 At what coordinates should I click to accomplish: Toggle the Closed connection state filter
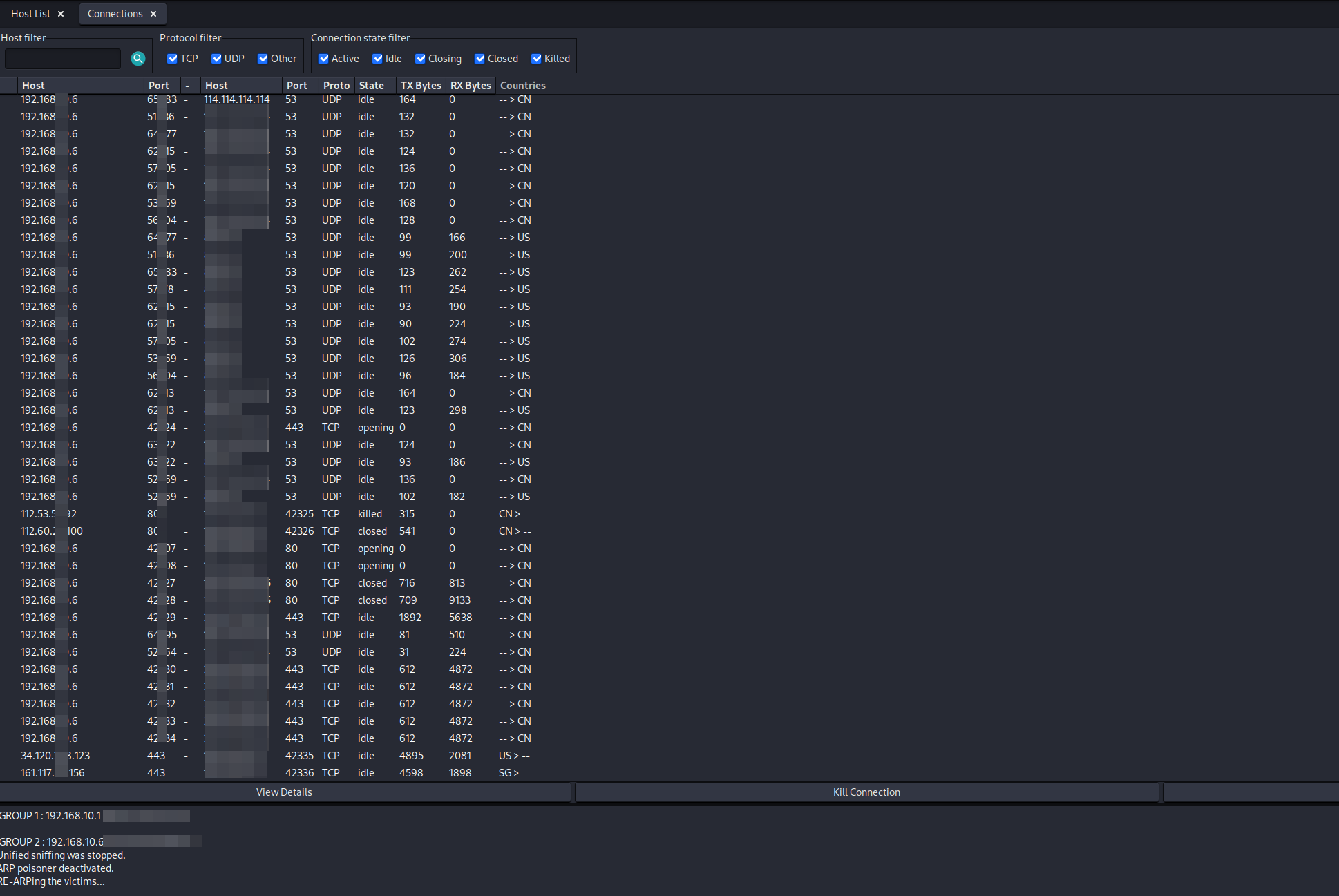pos(479,59)
